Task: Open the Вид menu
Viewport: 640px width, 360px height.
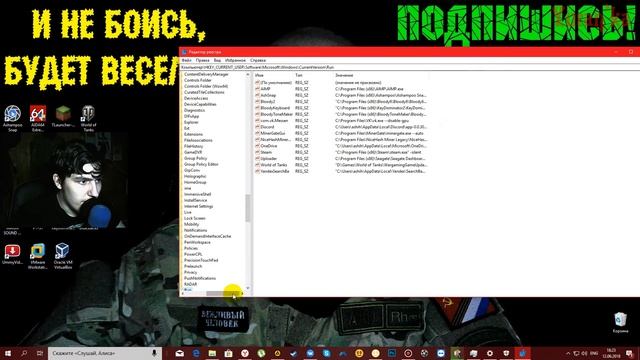Action: coord(217,60)
